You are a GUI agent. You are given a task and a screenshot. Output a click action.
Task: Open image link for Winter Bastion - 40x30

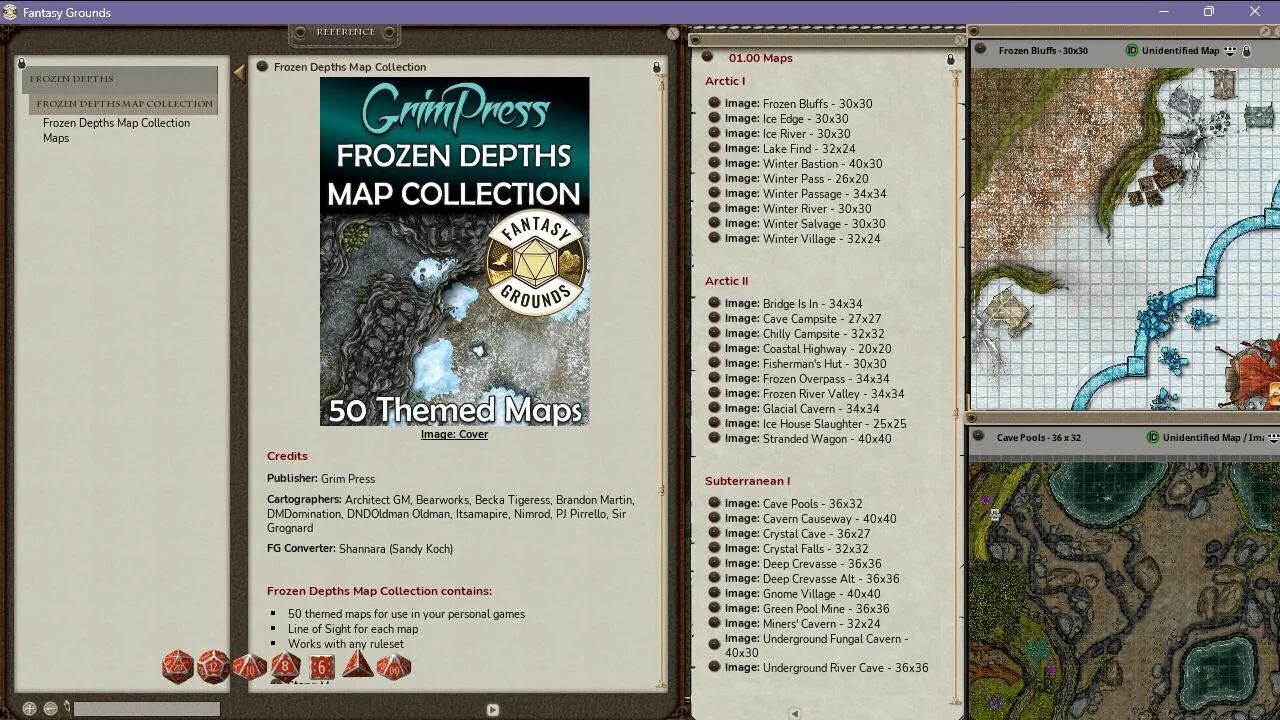click(714, 163)
